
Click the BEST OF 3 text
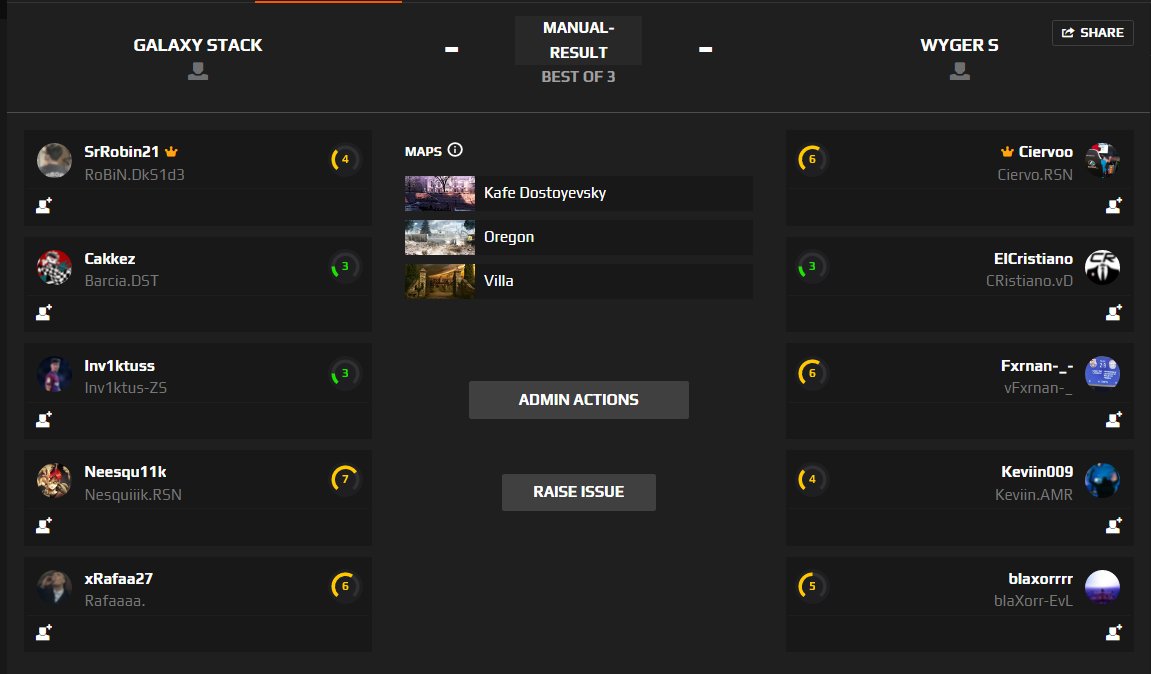tap(578, 76)
